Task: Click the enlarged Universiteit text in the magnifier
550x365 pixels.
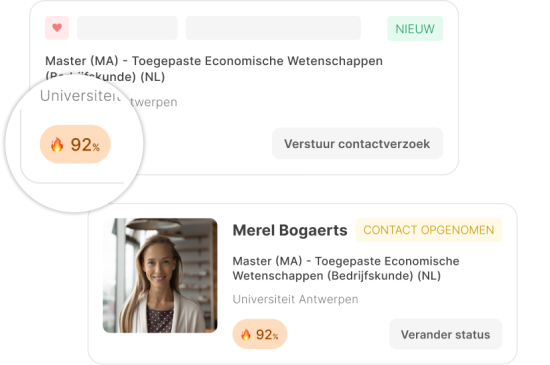Action: (81, 96)
